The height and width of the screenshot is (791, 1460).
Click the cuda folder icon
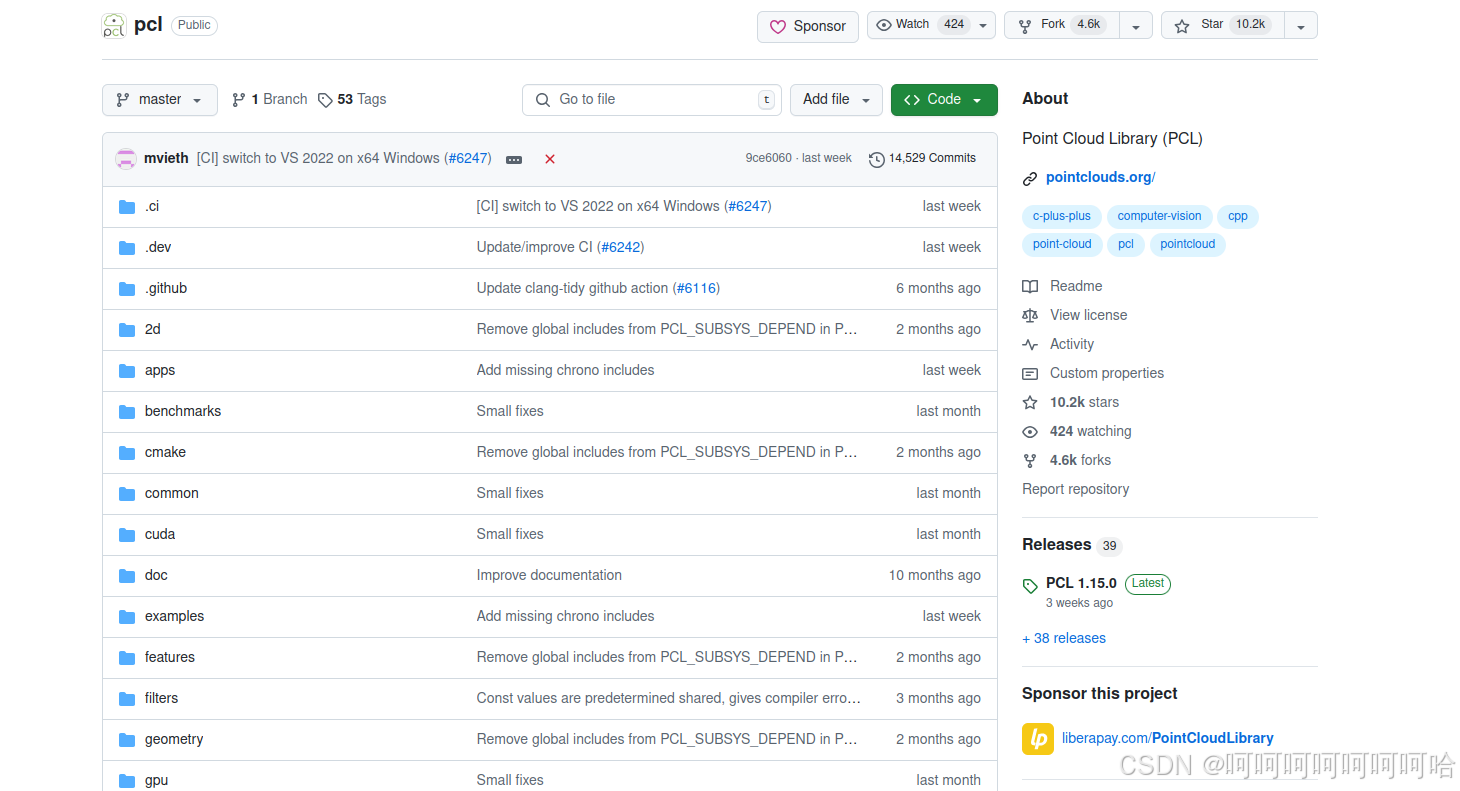click(x=127, y=534)
